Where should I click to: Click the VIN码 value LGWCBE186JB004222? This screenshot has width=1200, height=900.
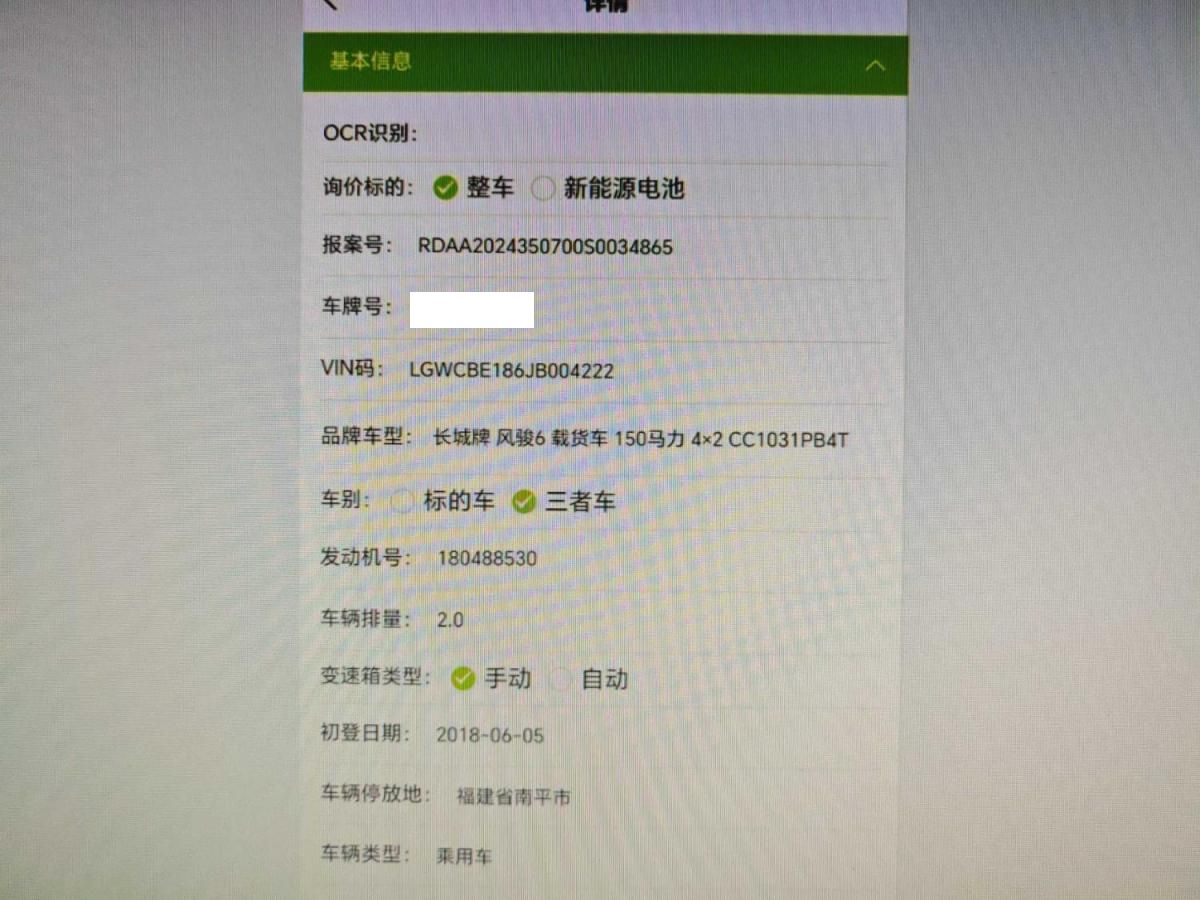(512, 371)
